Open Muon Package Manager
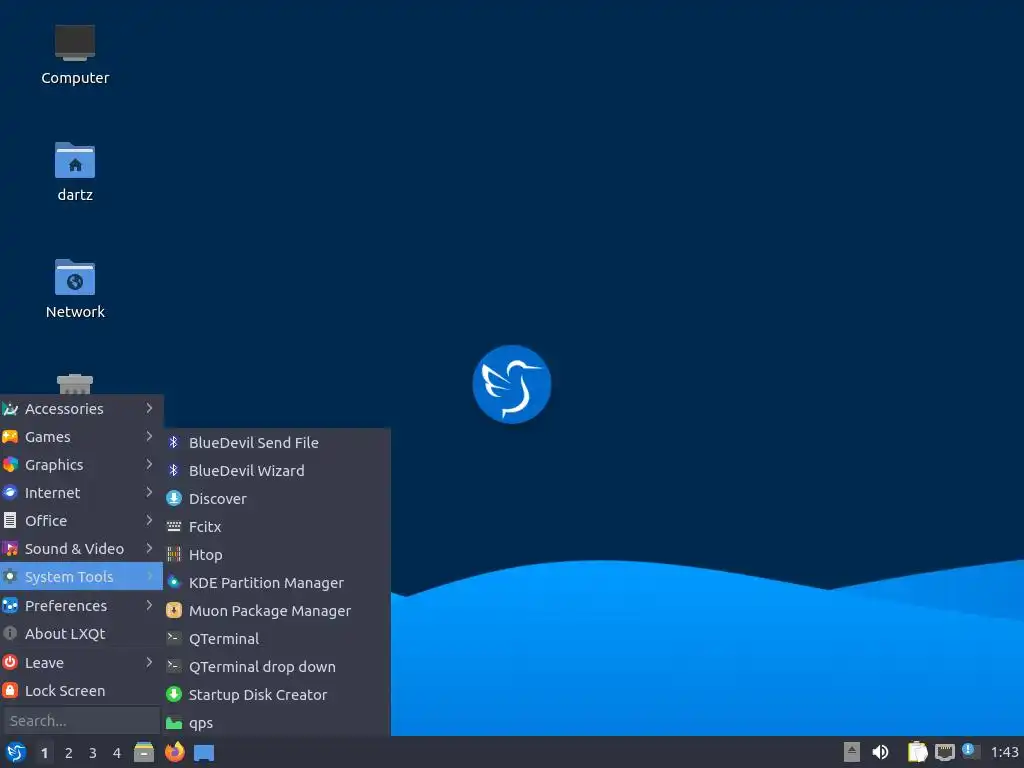 (x=277, y=611)
